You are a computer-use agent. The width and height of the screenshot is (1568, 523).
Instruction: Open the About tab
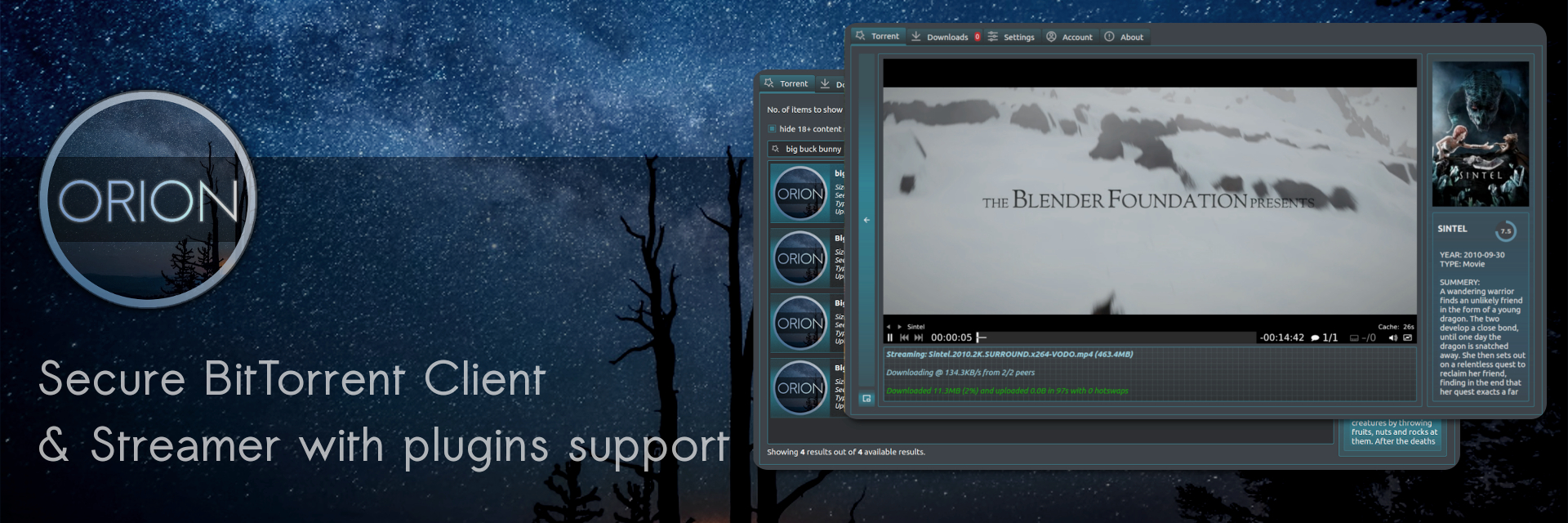pos(1124,37)
